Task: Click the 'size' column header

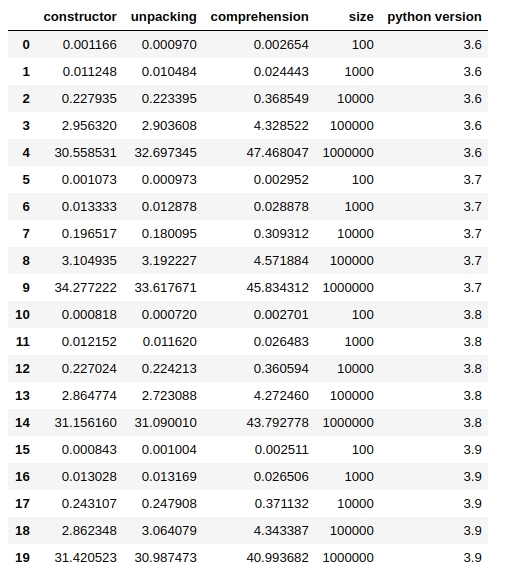Action: 361,17
